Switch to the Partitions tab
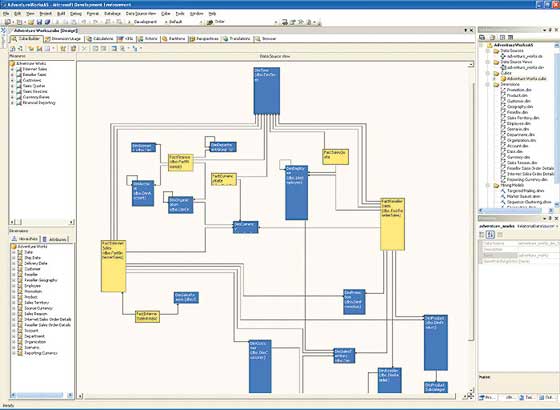This screenshot has height=410, width=560. 174,39
